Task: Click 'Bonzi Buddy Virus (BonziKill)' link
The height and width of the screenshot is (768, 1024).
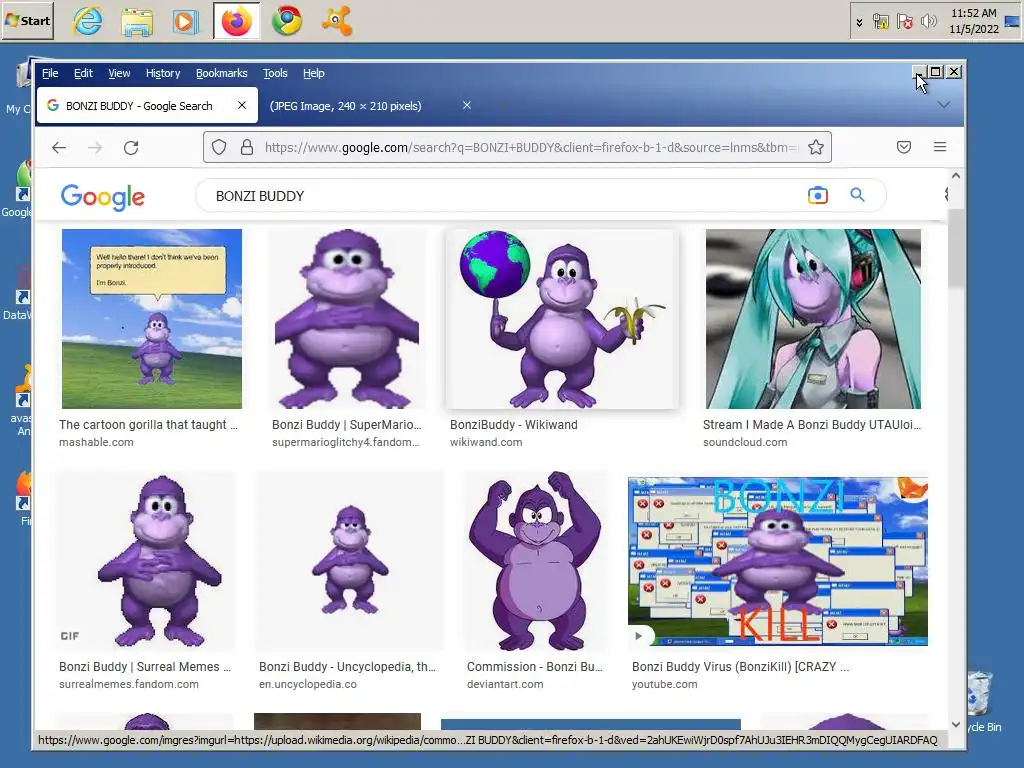Action: (741, 667)
